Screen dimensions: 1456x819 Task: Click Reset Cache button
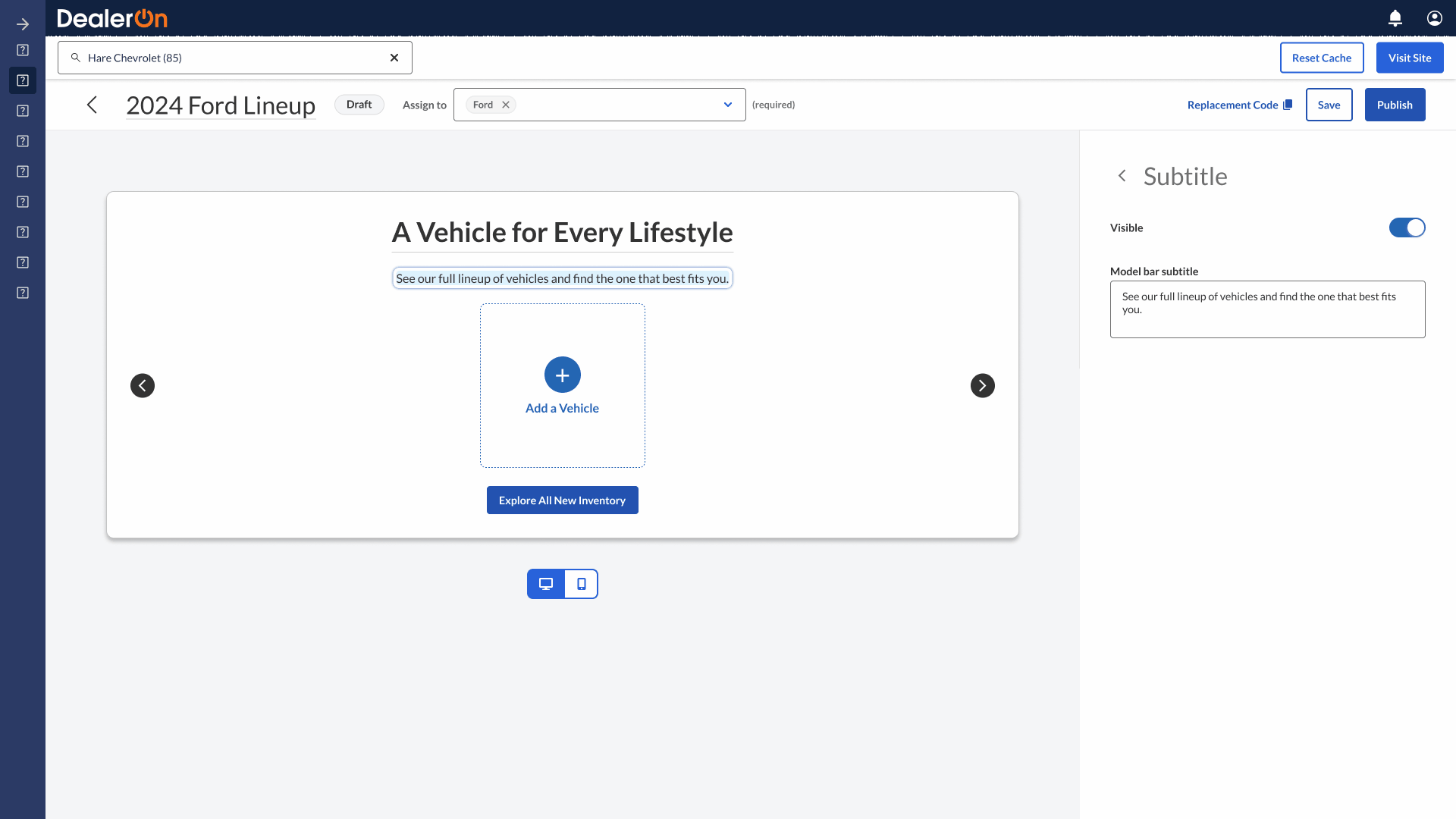point(1322,58)
